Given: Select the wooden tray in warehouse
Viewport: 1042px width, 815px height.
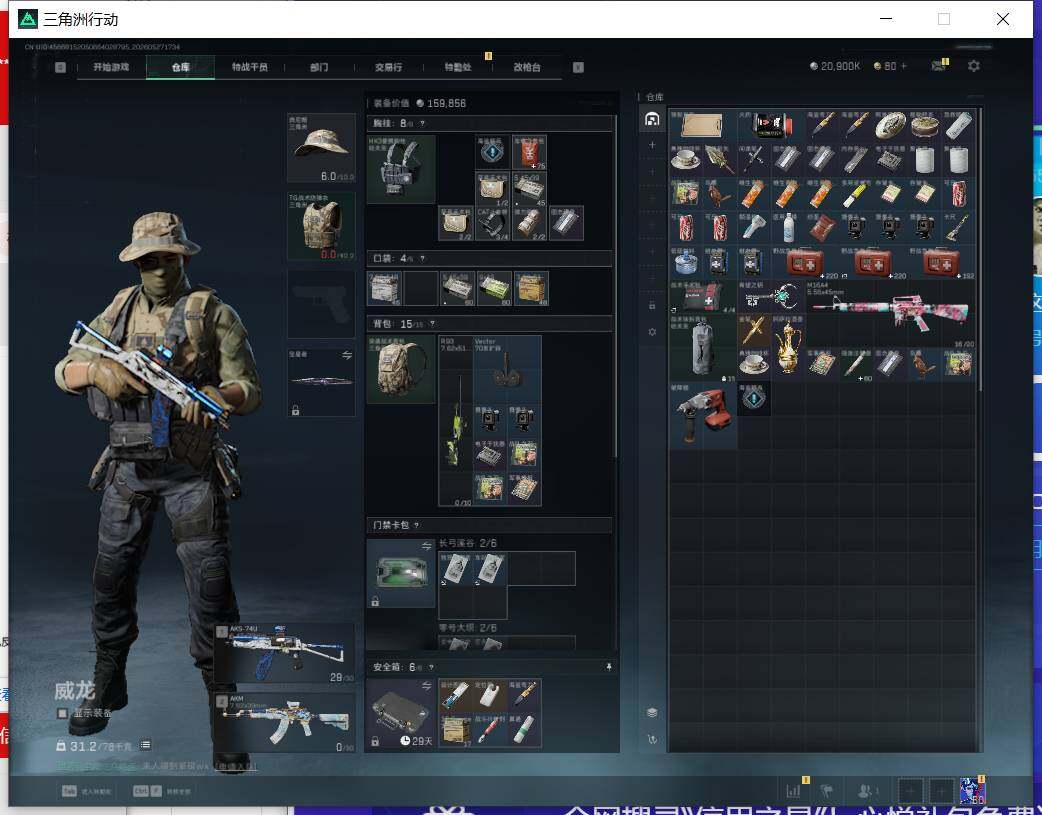Looking at the screenshot, I should [x=703, y=126].
